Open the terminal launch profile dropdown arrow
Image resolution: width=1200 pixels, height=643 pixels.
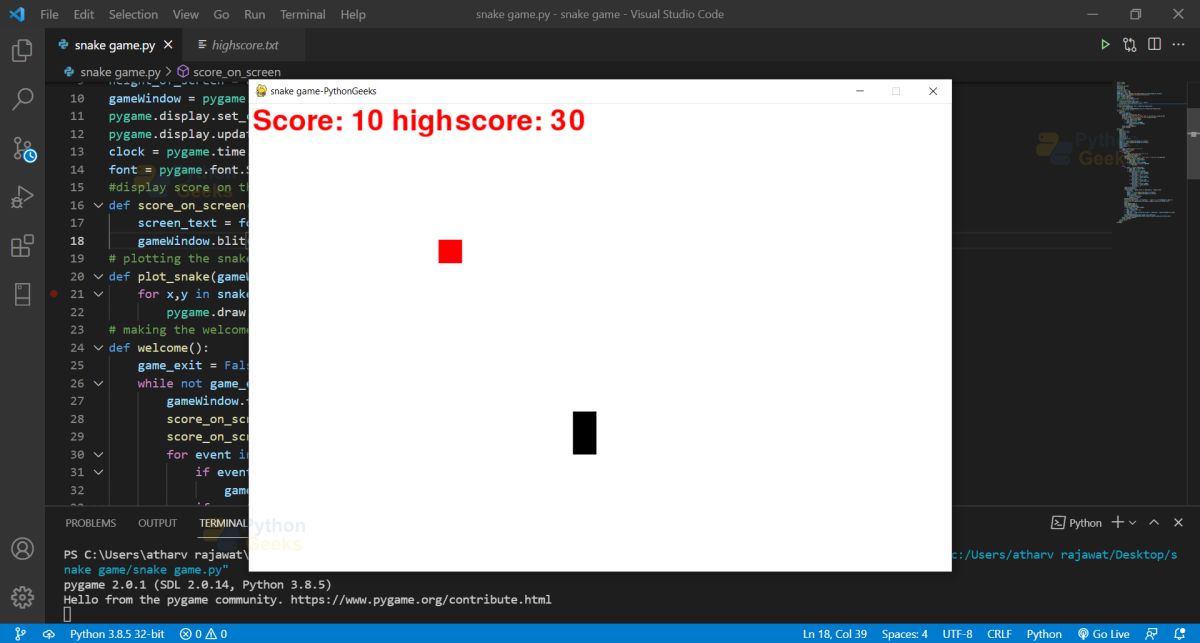click(1133, 522)
